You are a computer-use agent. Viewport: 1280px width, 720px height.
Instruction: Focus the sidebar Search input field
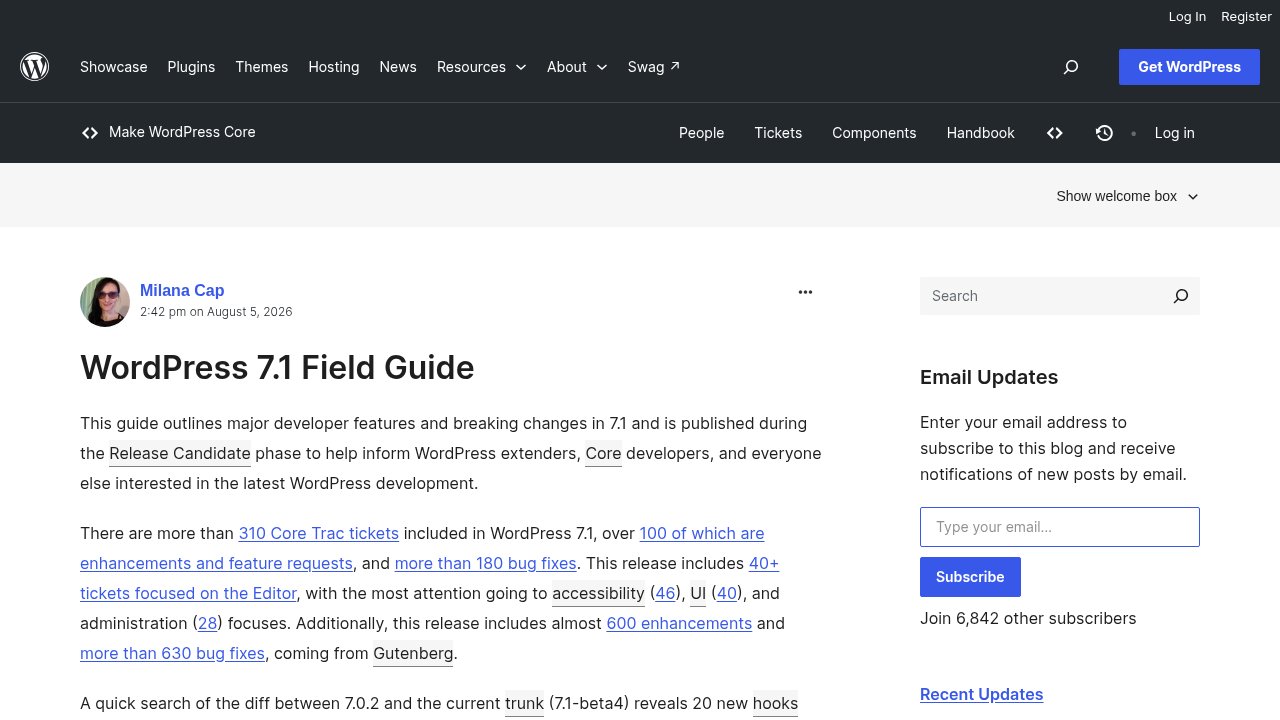pyautogui.click(x=1040, y=296)
